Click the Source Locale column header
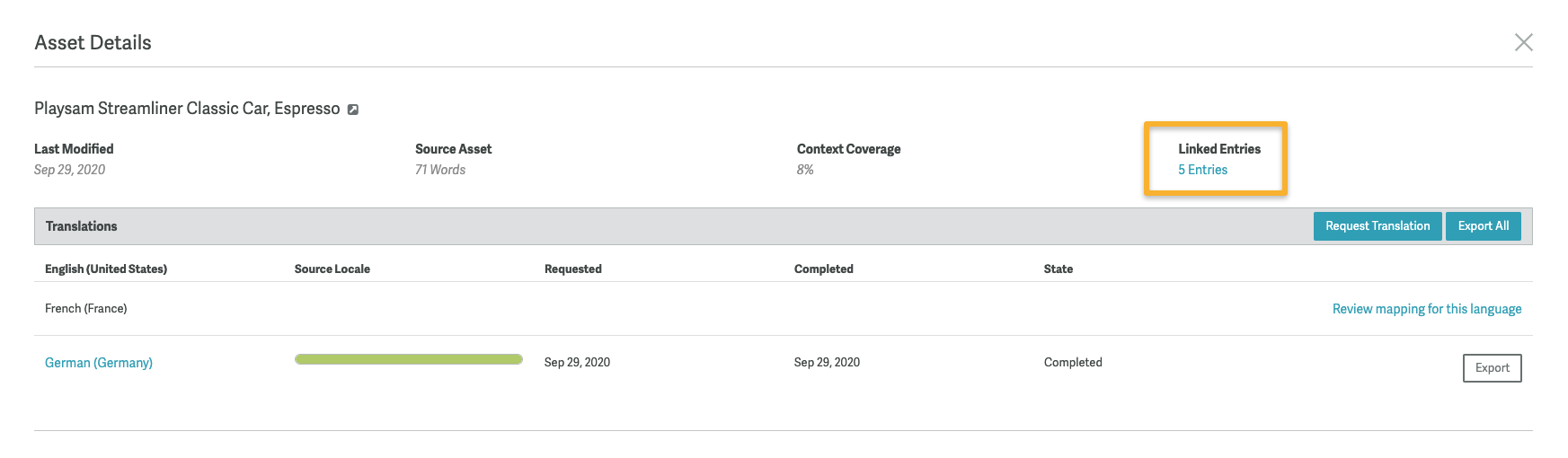The image size is (1568, 458). click(332, 269)
